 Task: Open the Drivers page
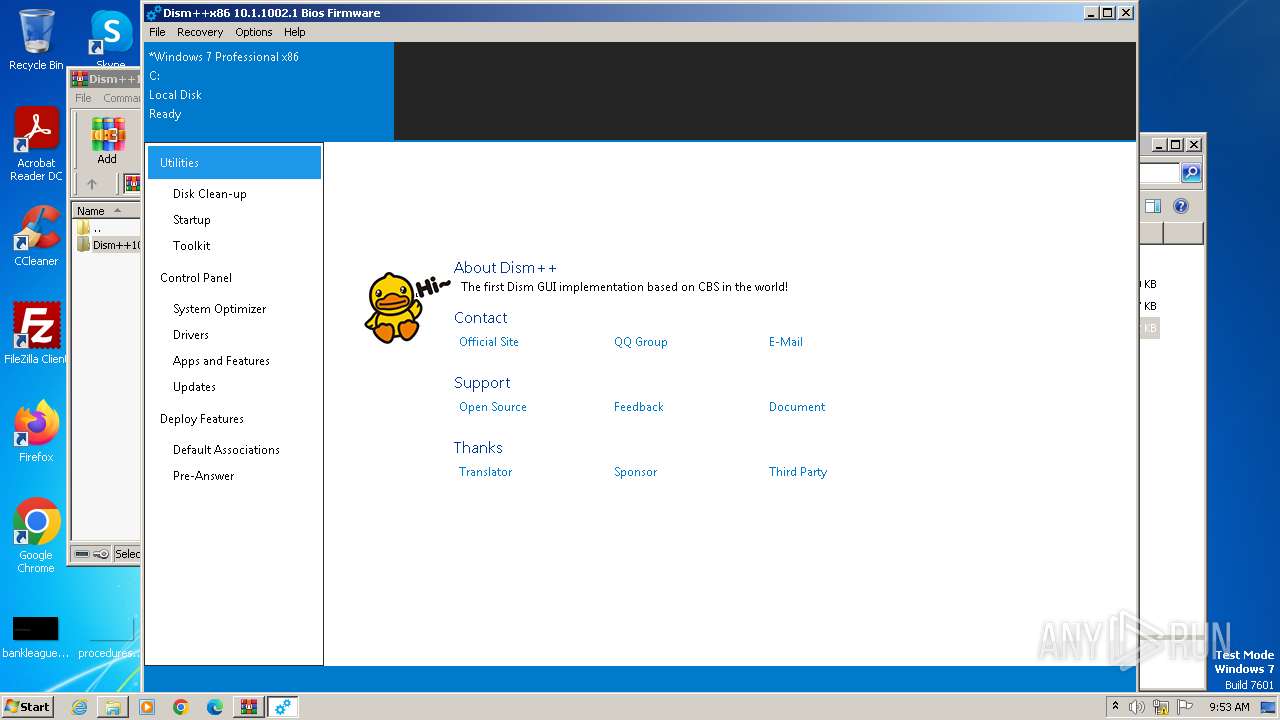click(x=190, y=335)
